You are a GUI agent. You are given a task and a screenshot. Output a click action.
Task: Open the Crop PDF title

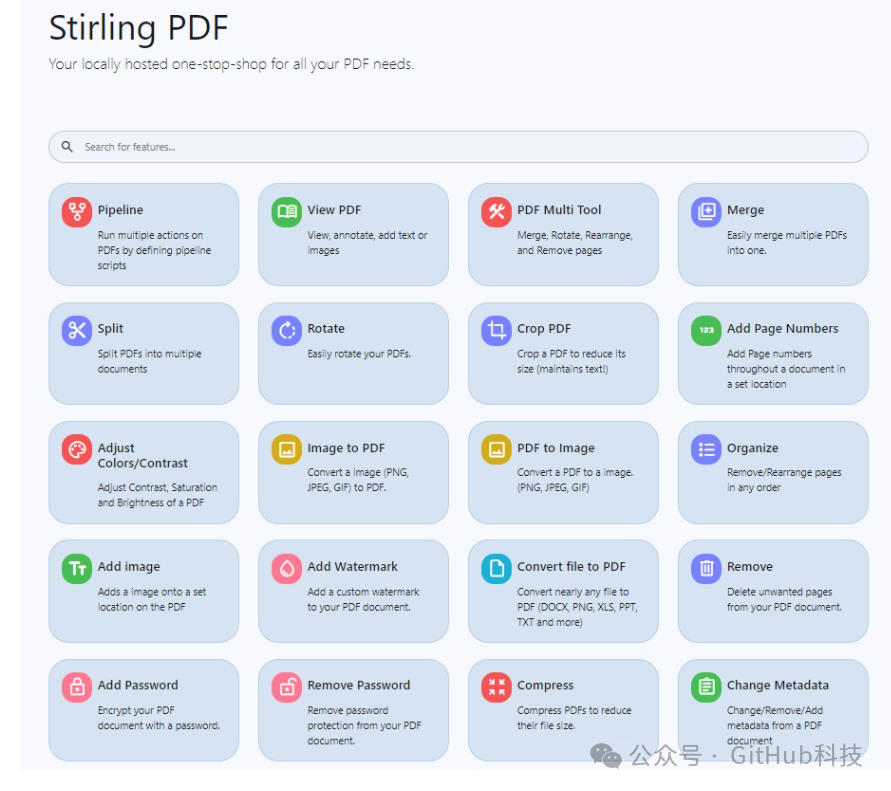[544, 328]
